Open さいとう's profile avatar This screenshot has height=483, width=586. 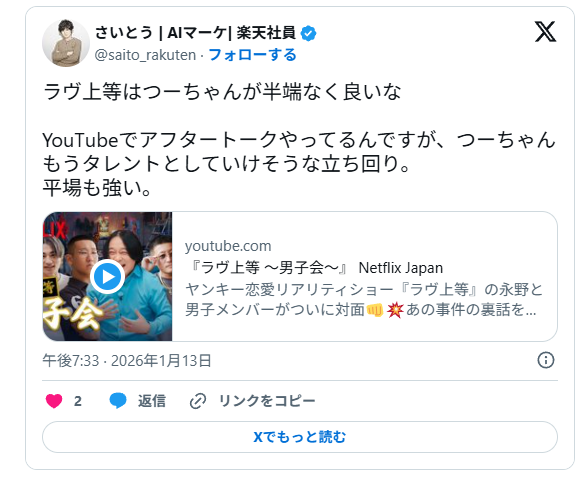[x=66, y=43]
